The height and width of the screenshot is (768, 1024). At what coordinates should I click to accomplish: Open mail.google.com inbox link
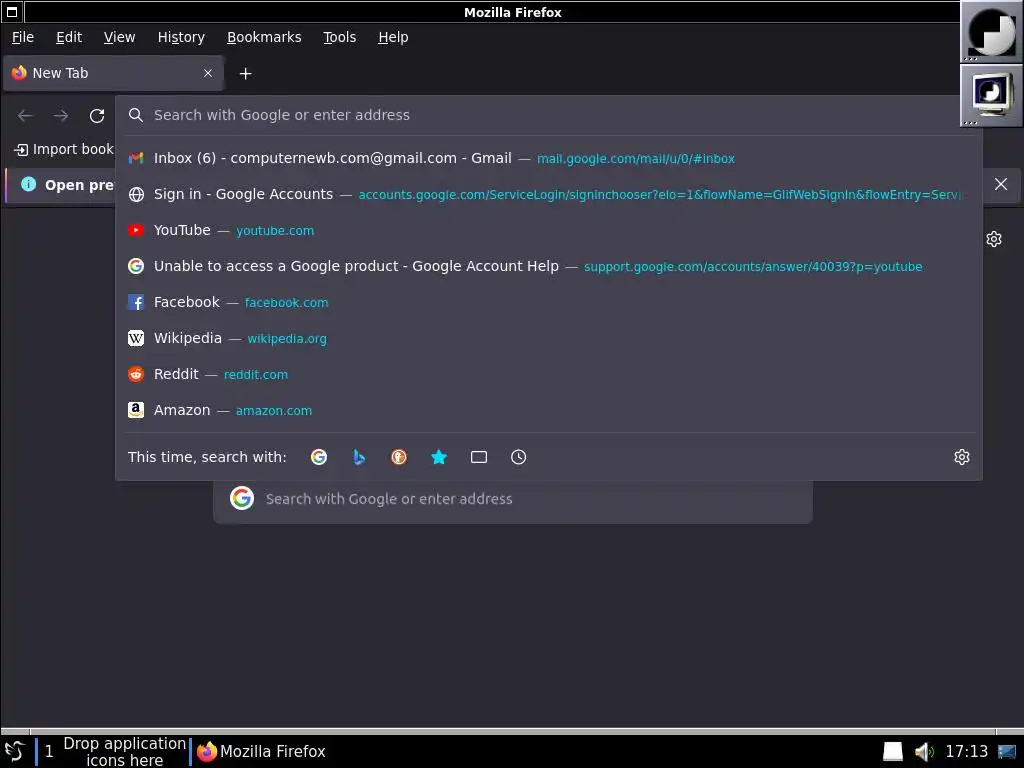tap(635, 159)
